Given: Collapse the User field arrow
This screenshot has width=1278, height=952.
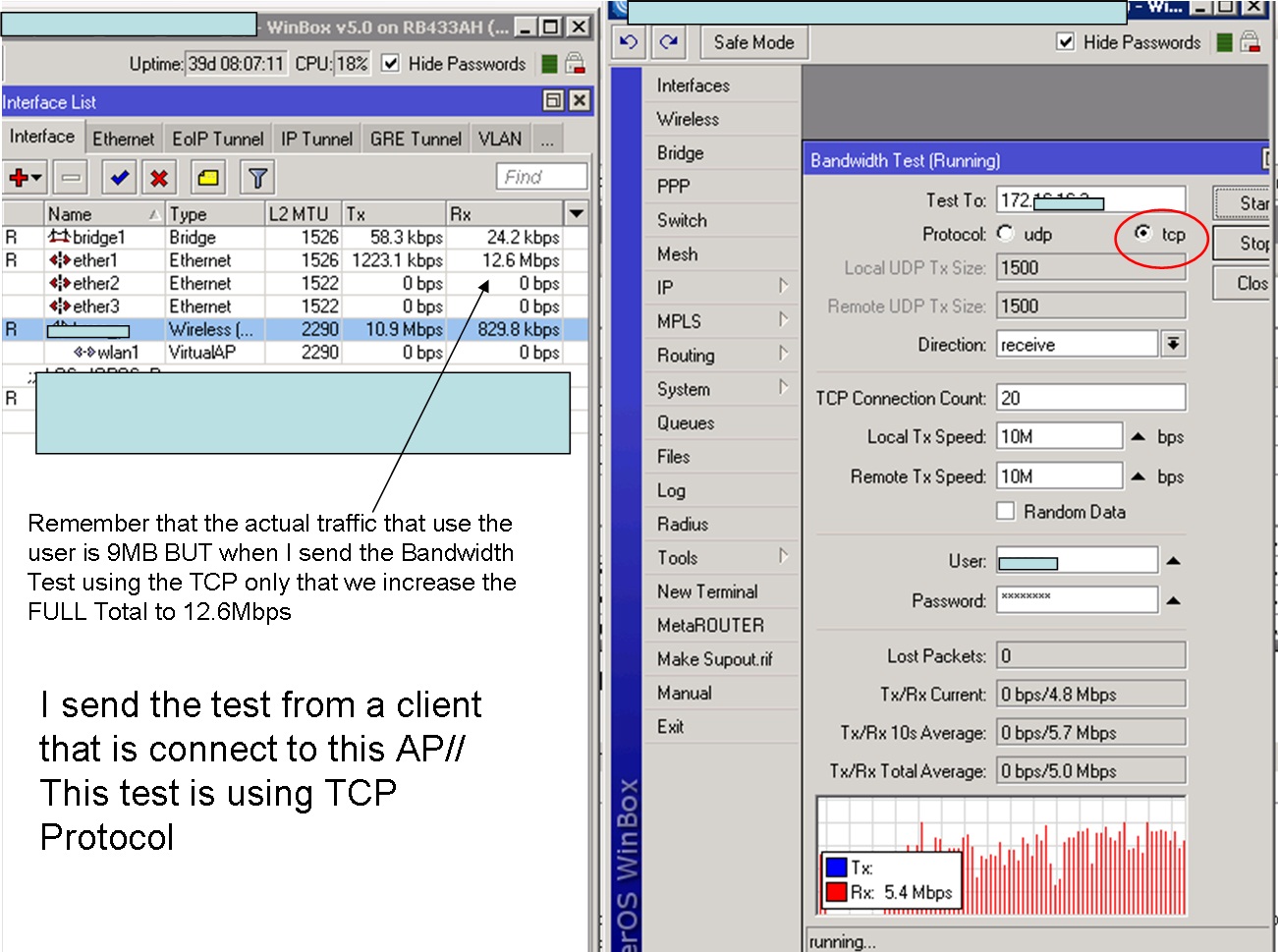Looking at the screenshot, I should [x=1173, y=561].
